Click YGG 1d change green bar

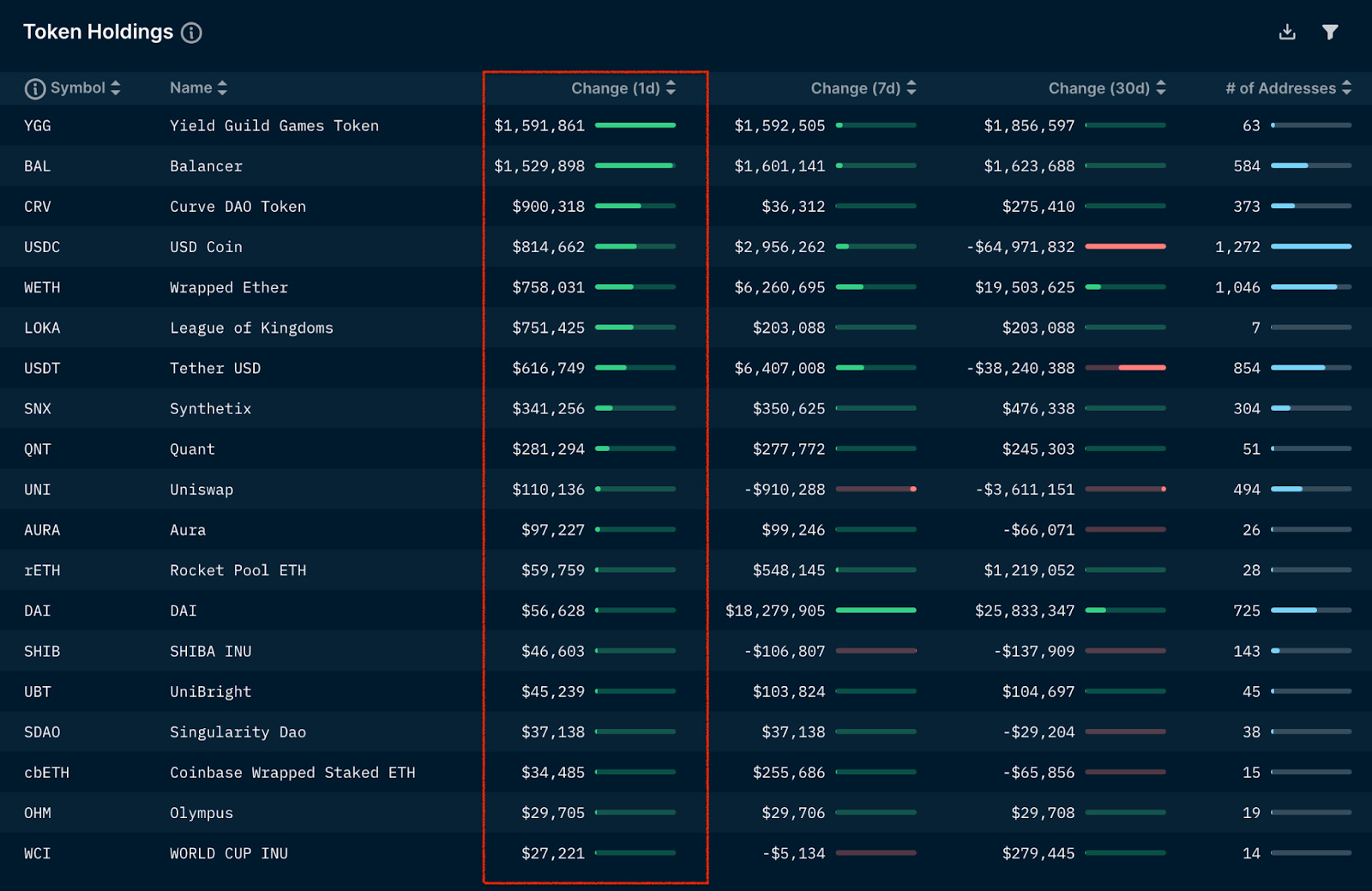click(x=635, y=125)
